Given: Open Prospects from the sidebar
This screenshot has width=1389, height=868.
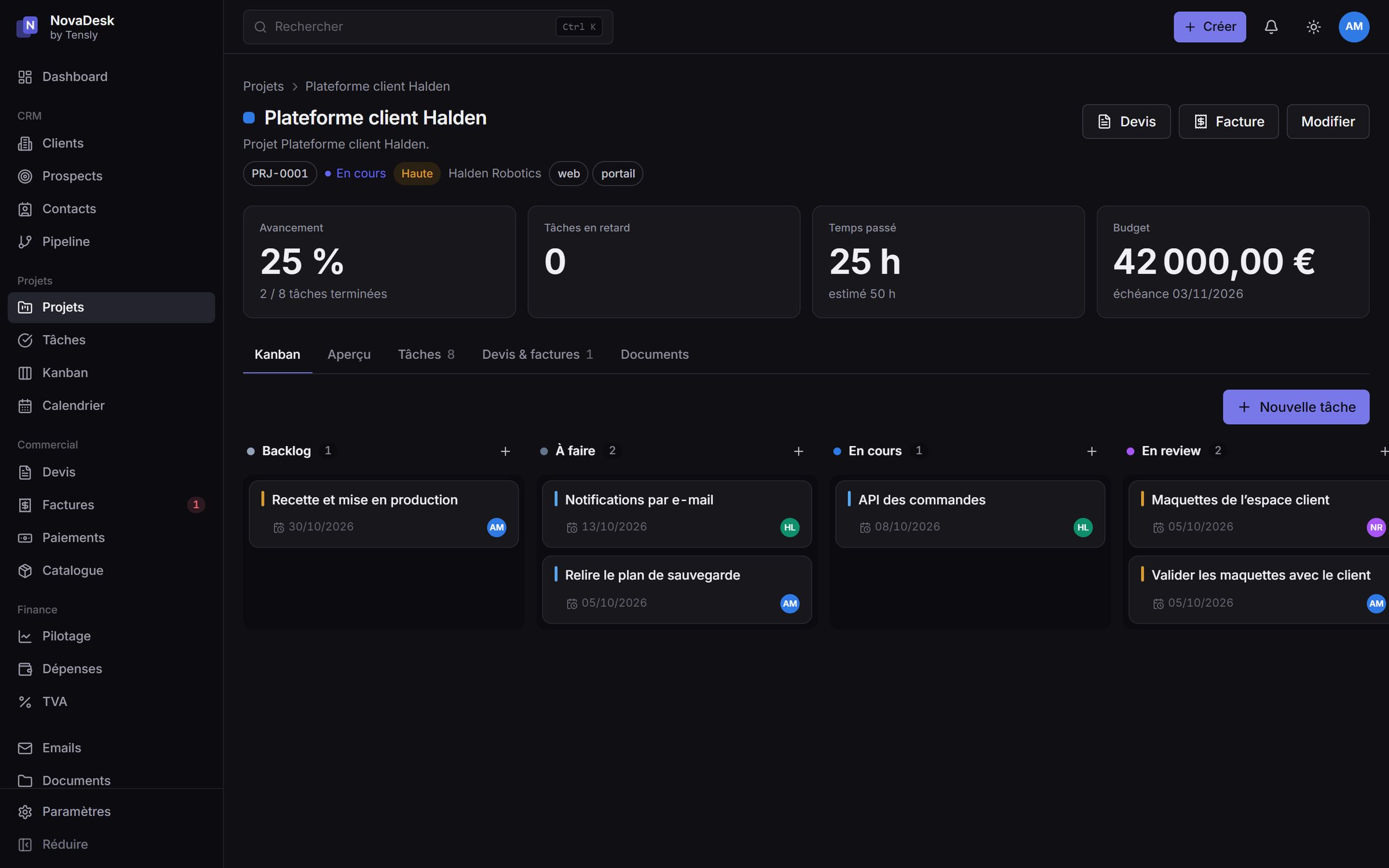Looking at the screenshot, I should click(x=111, y=176).
